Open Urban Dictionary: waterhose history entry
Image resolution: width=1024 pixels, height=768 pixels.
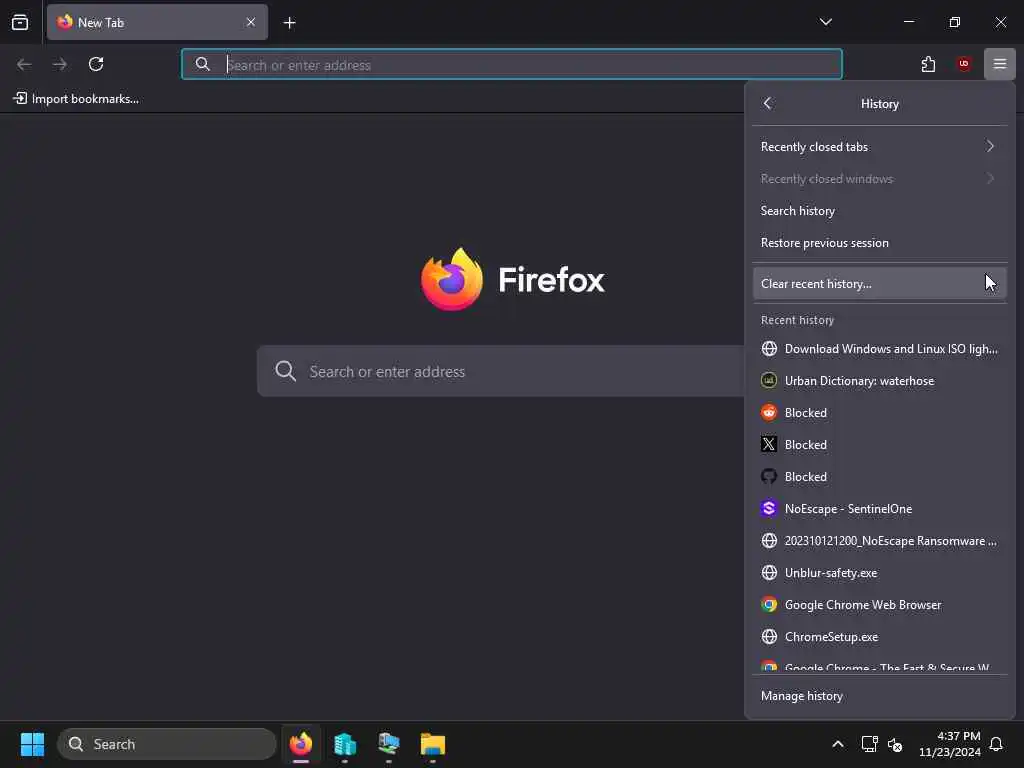pyautogui.click(x=880, y=381)
